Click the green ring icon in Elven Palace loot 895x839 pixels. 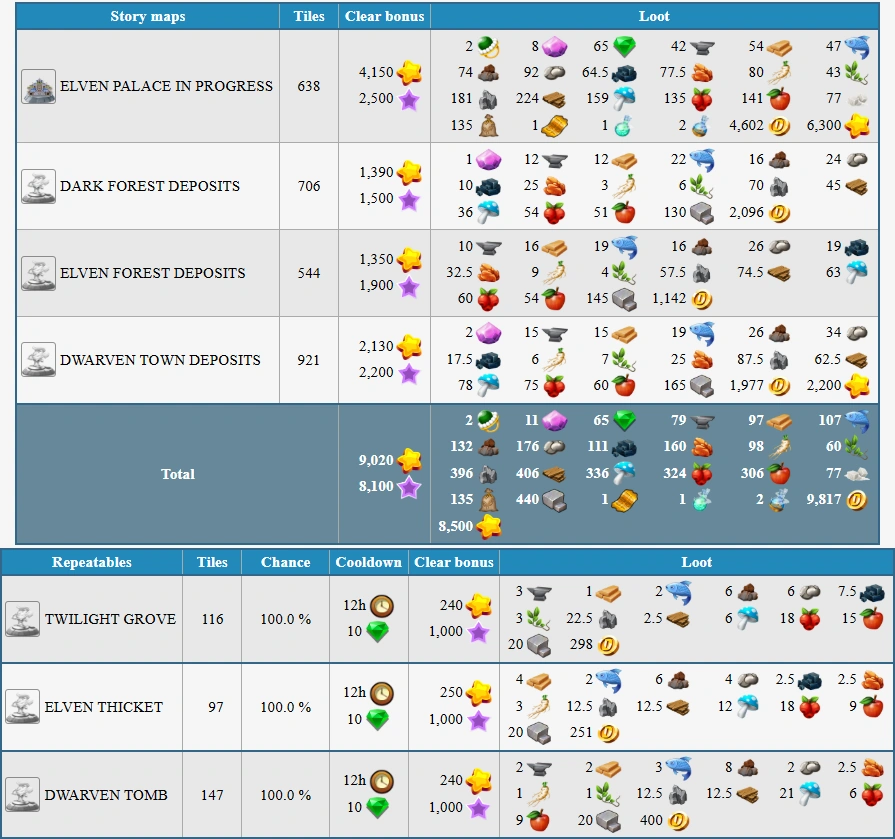tap(487, 47)
